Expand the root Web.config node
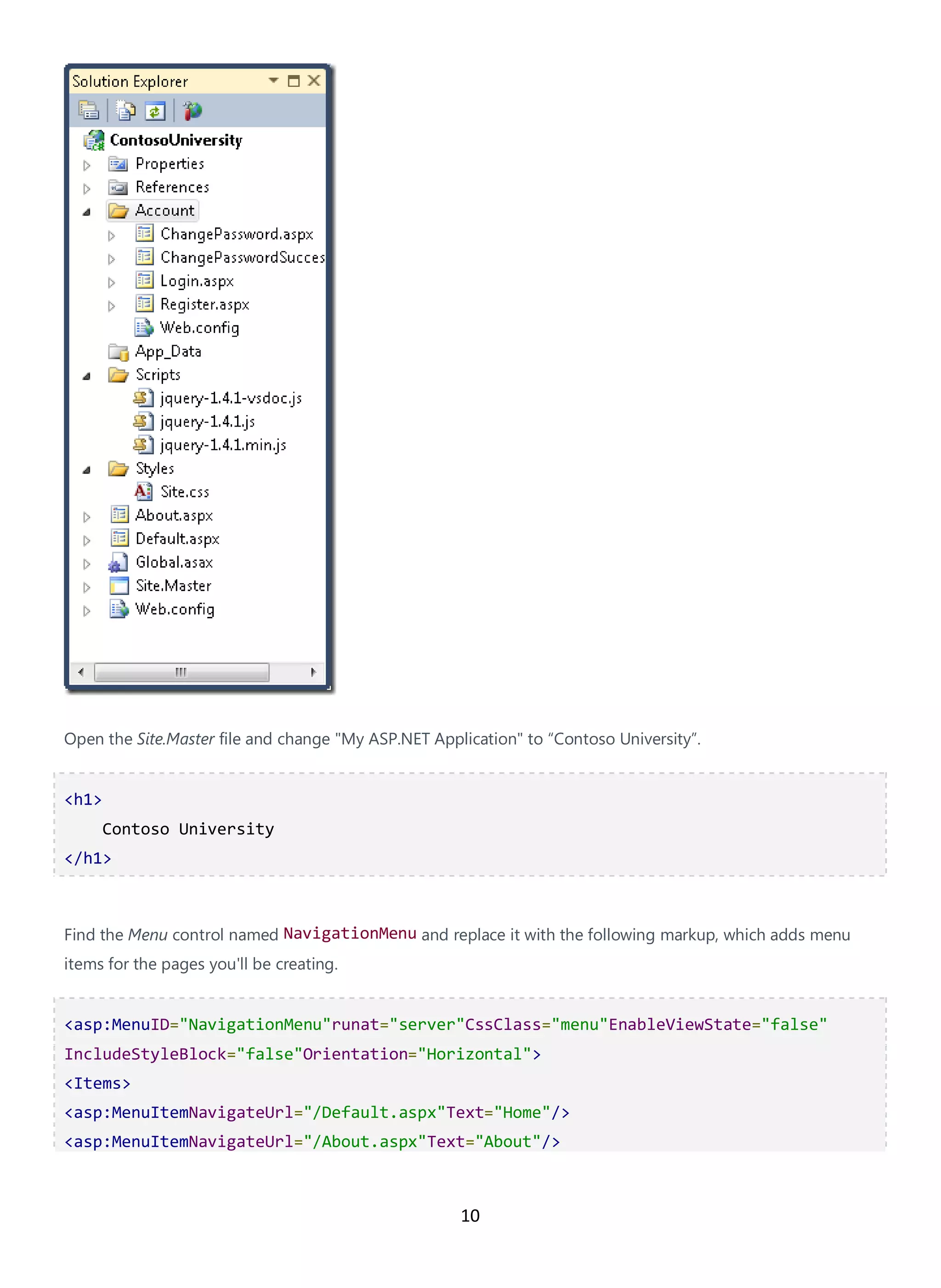 (x=86, y=611)
